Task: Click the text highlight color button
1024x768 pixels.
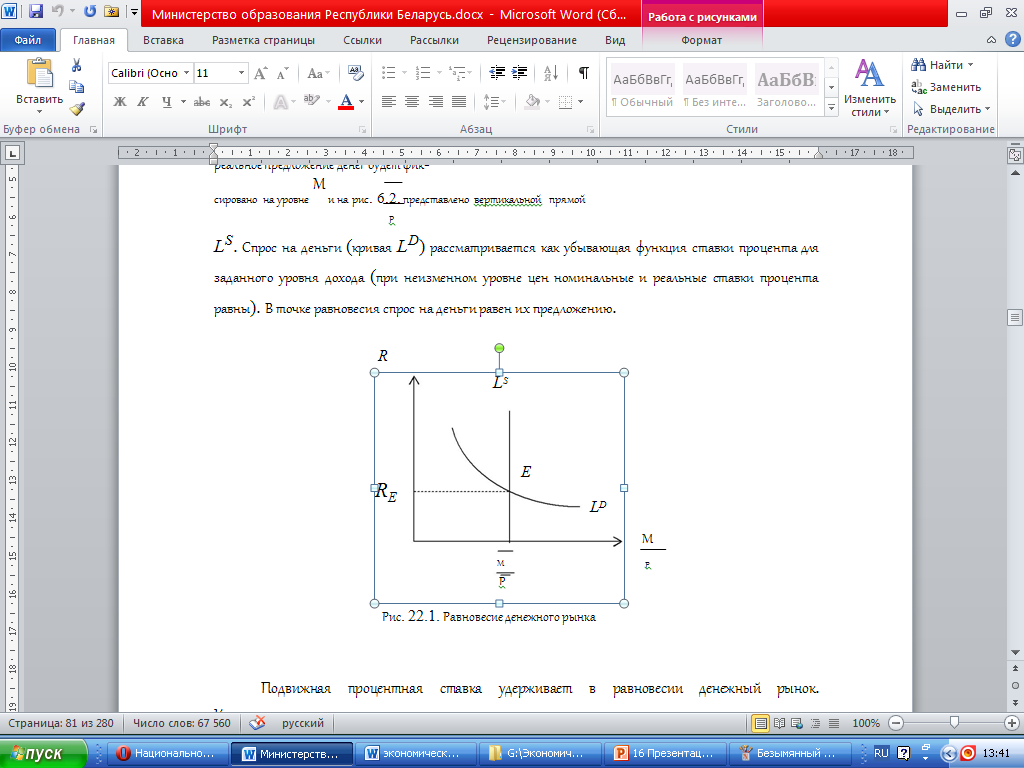Action: [x=312, y=102]
